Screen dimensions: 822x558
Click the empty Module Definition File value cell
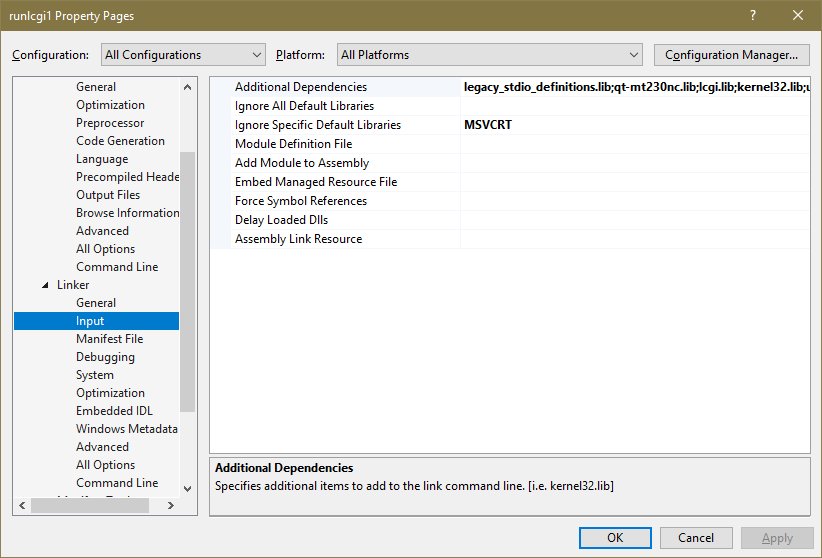pos(635,144)
